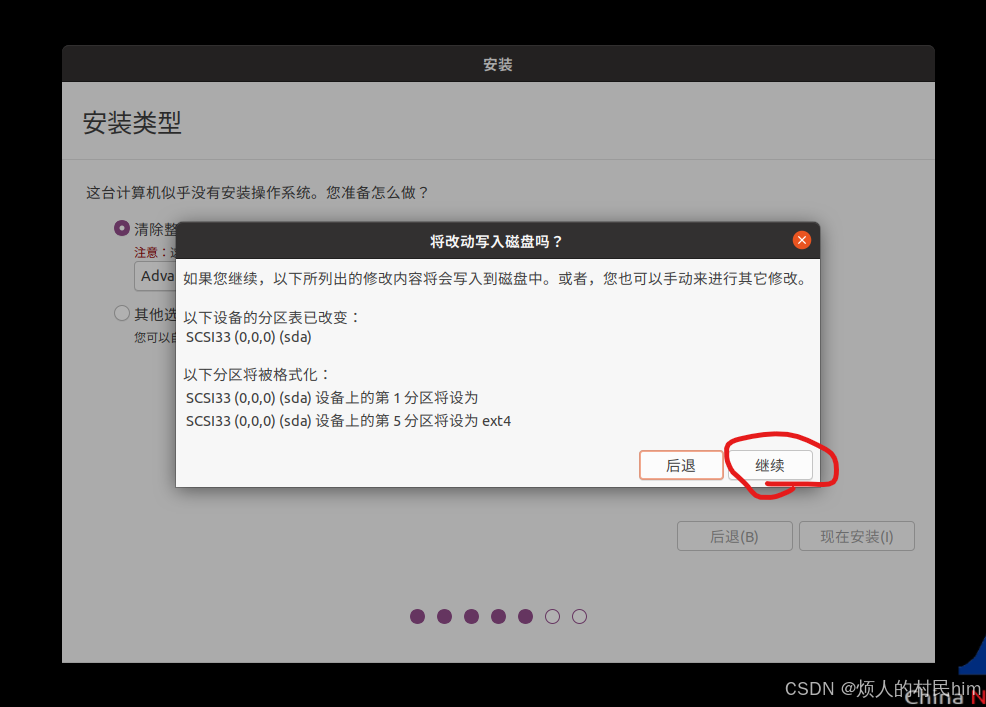
Task: Click the 继续 button in the dialog
Action: (x=769, y=466)
